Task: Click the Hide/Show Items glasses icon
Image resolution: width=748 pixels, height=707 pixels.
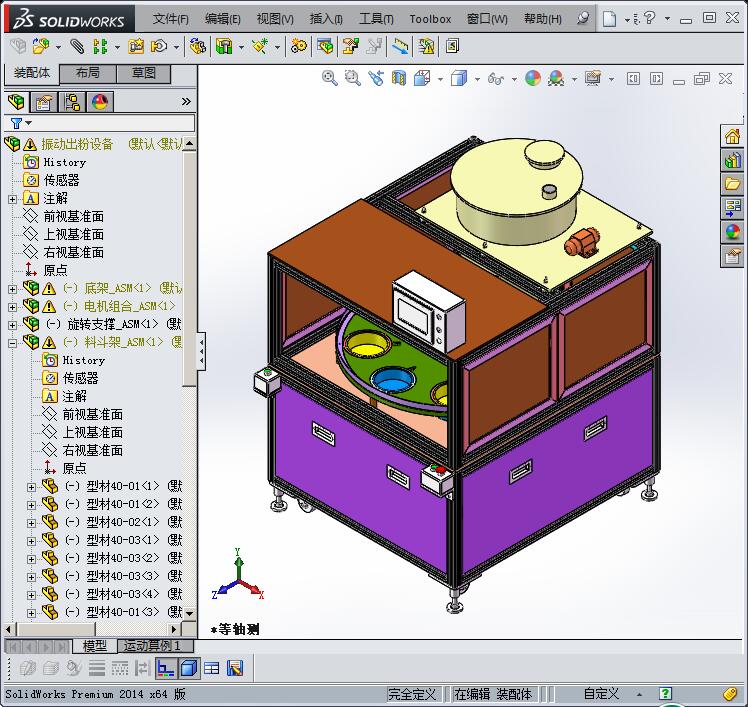Action: click(496, 78)
